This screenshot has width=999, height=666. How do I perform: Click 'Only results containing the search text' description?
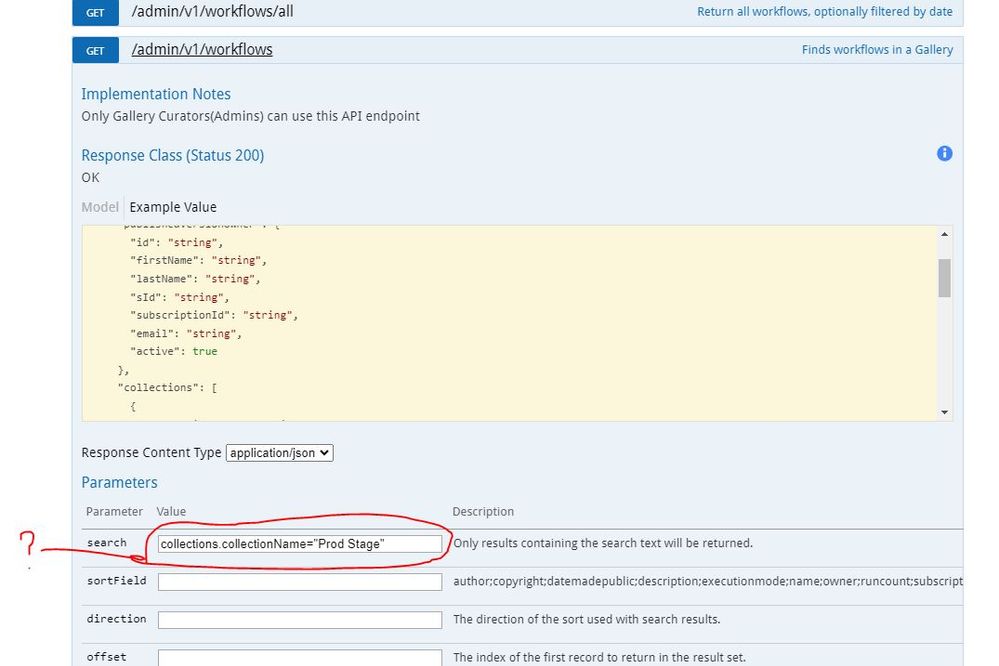pos(603,543)
